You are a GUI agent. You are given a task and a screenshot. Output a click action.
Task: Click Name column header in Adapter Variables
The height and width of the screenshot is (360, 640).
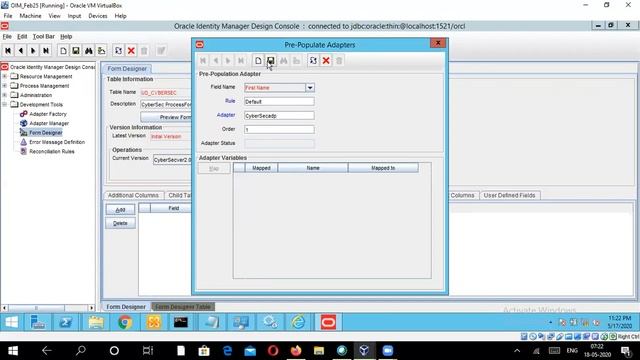click(313, 168)
